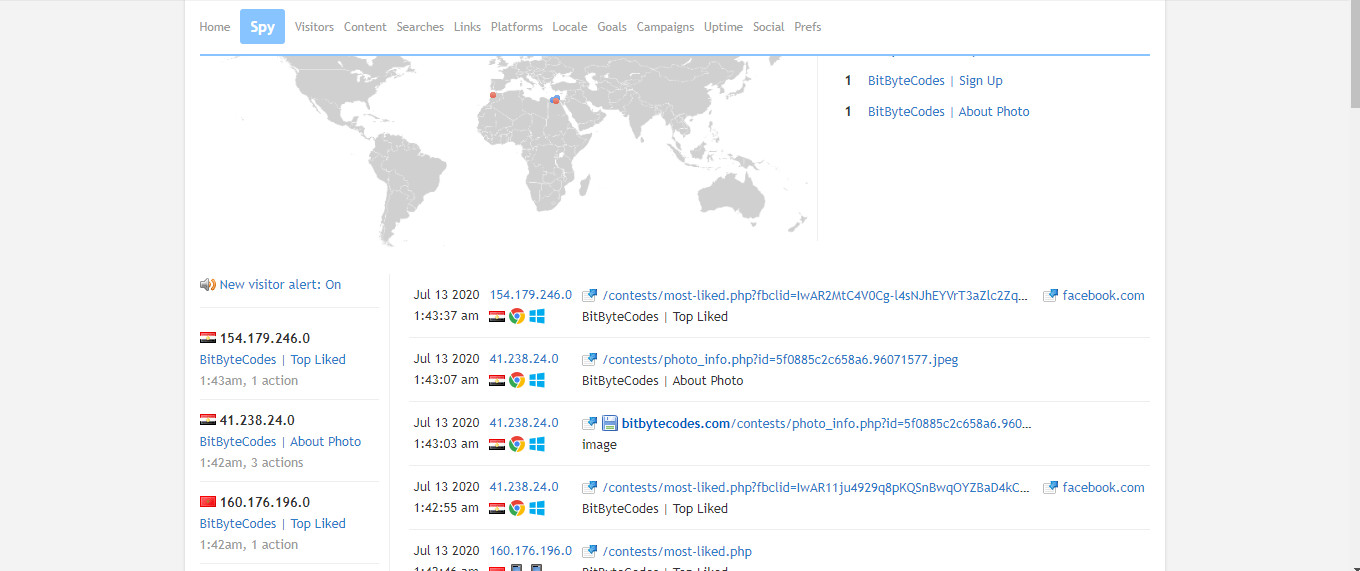Open the IP 154.179.246.0 link in the 1:43:37 row

(x=531, y=295)
